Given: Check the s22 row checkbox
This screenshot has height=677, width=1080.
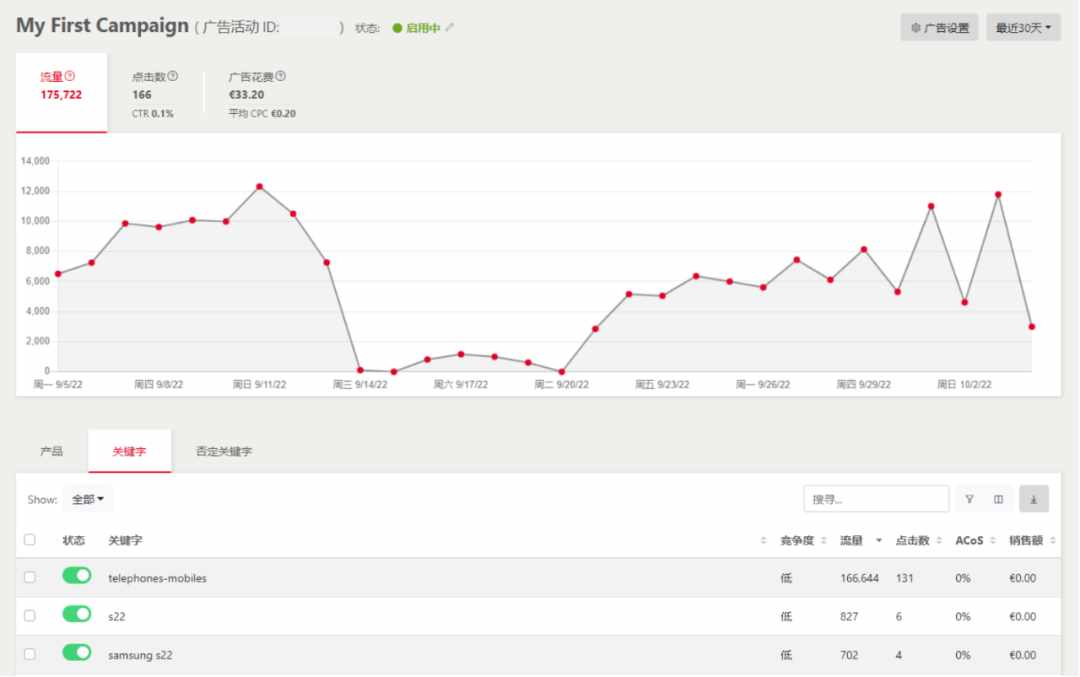Looking at the screenshot, I should point(30,616).
